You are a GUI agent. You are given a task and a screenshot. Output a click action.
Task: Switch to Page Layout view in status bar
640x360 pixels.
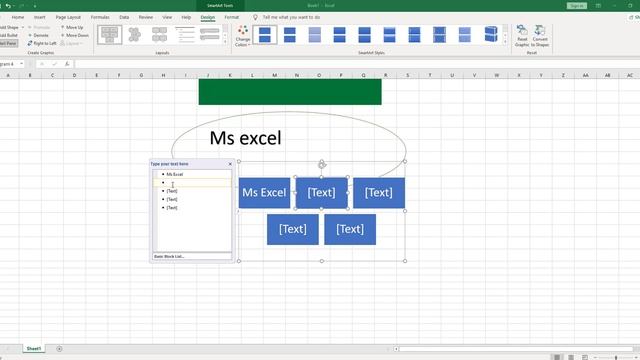coord(571,357)
